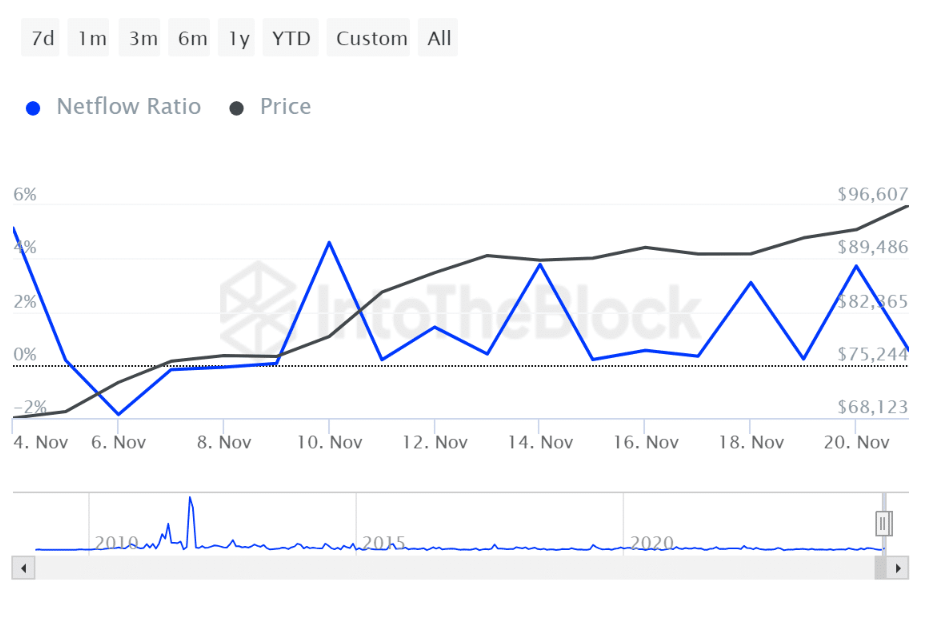
Task: Switch chart to 1m range
Action: [x=93, y=39]
